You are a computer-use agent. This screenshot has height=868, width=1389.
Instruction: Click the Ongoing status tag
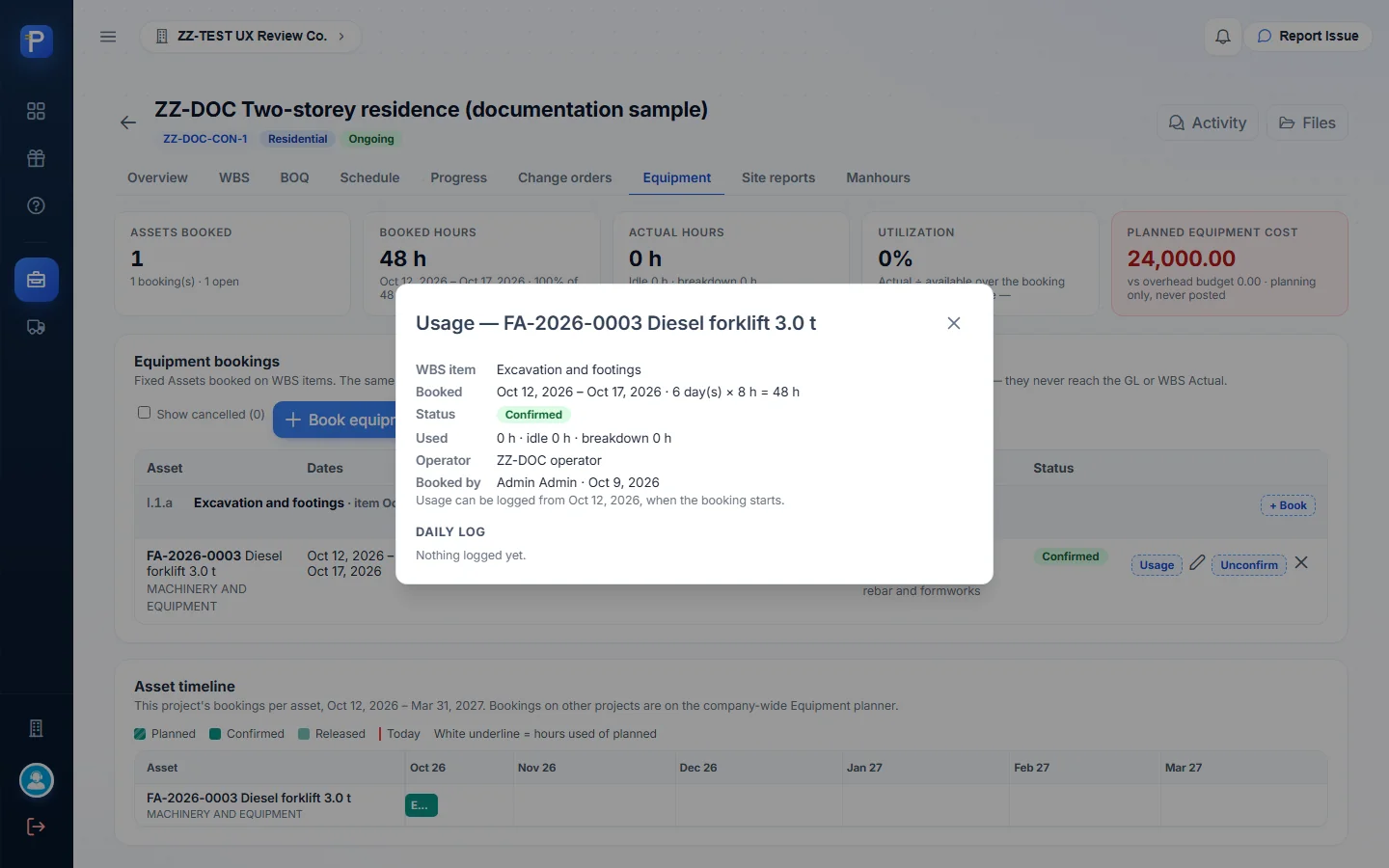371,139
